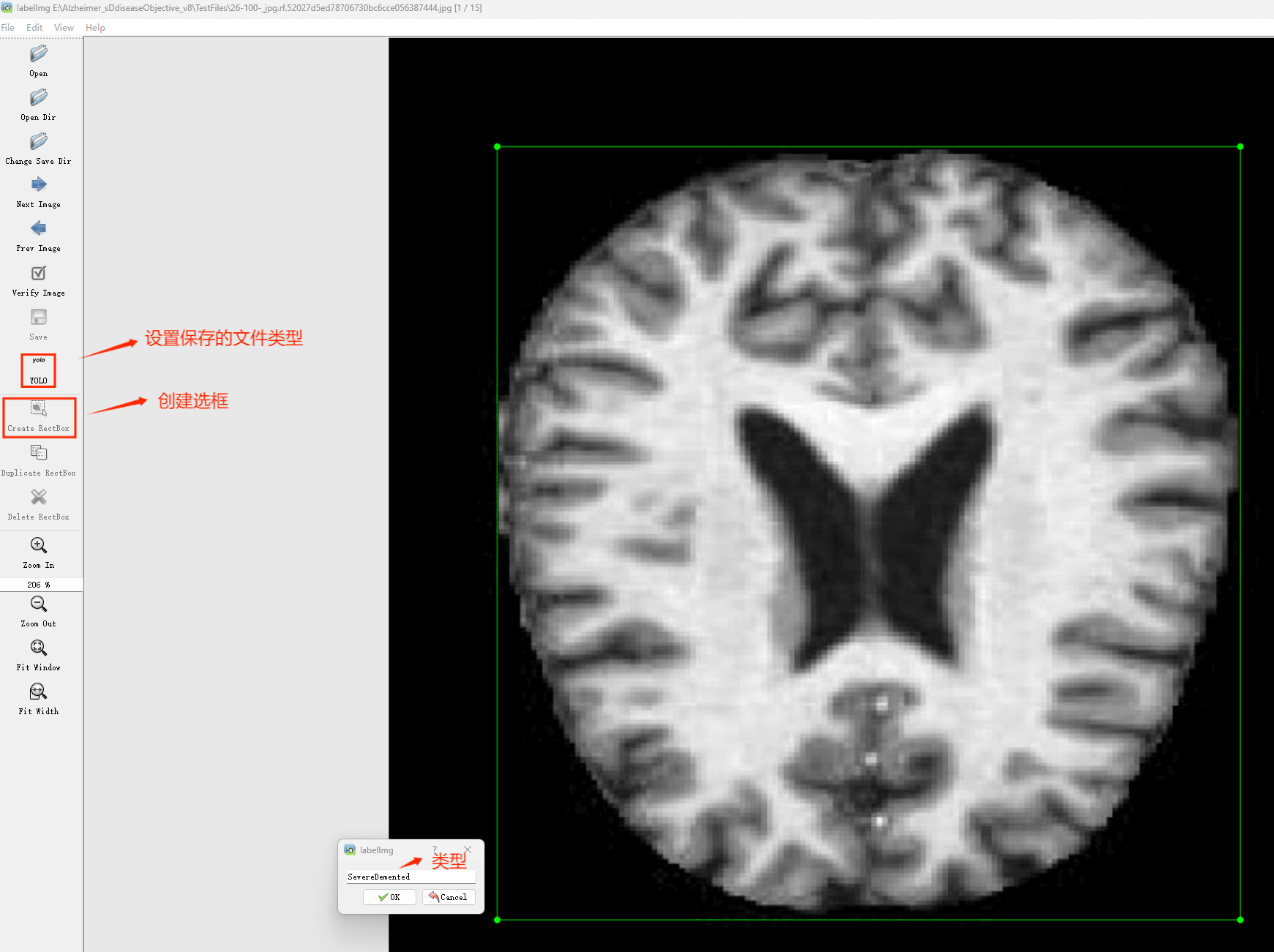The image size is (1274, 952).
Task: Apply Fit Width zoom
Action: click(x=39, y=700)
